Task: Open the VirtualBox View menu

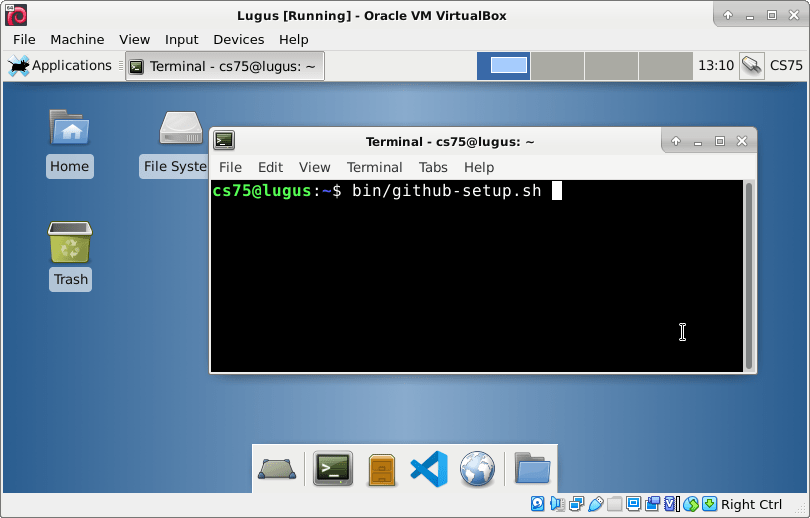Action: (x=134, y=39)
